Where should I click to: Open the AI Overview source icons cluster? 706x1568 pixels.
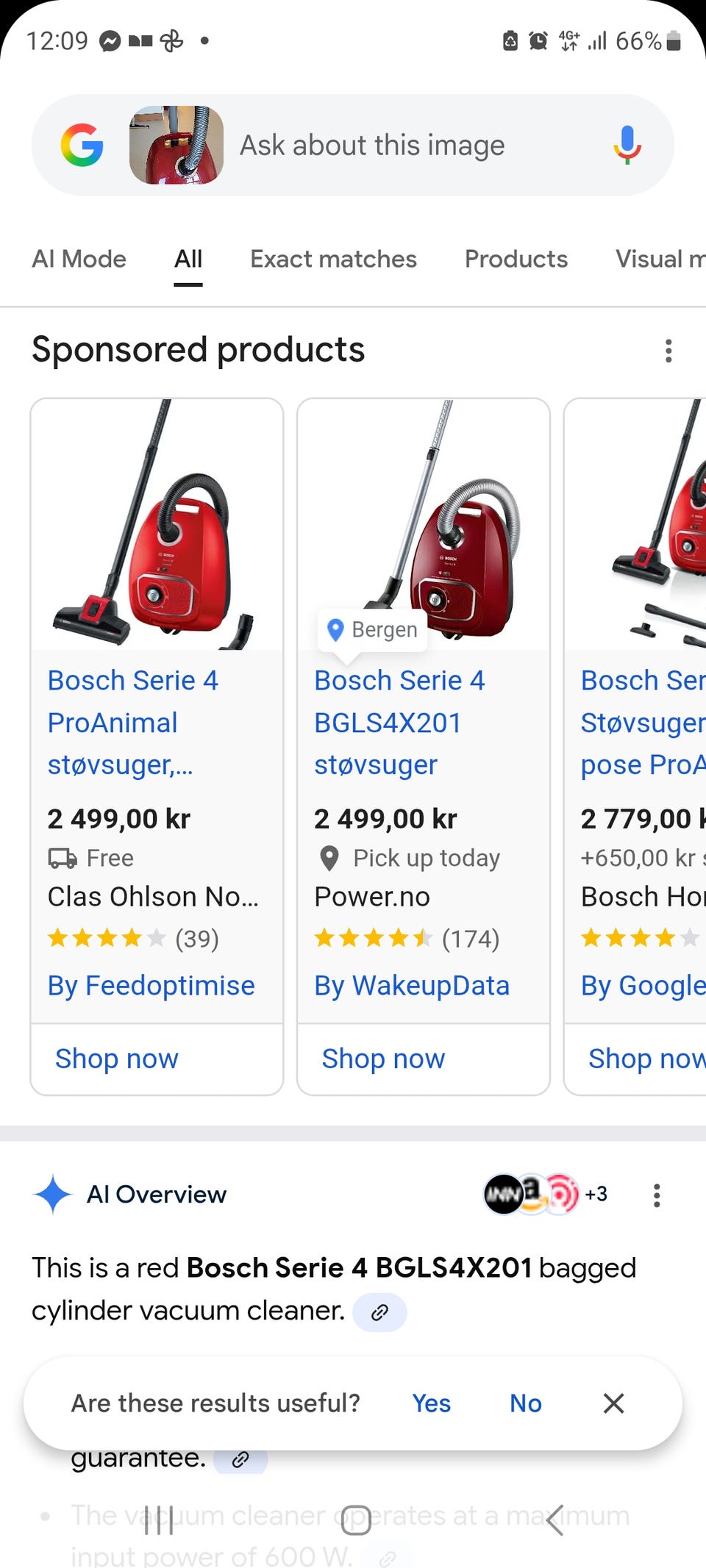coord(545,1194)
